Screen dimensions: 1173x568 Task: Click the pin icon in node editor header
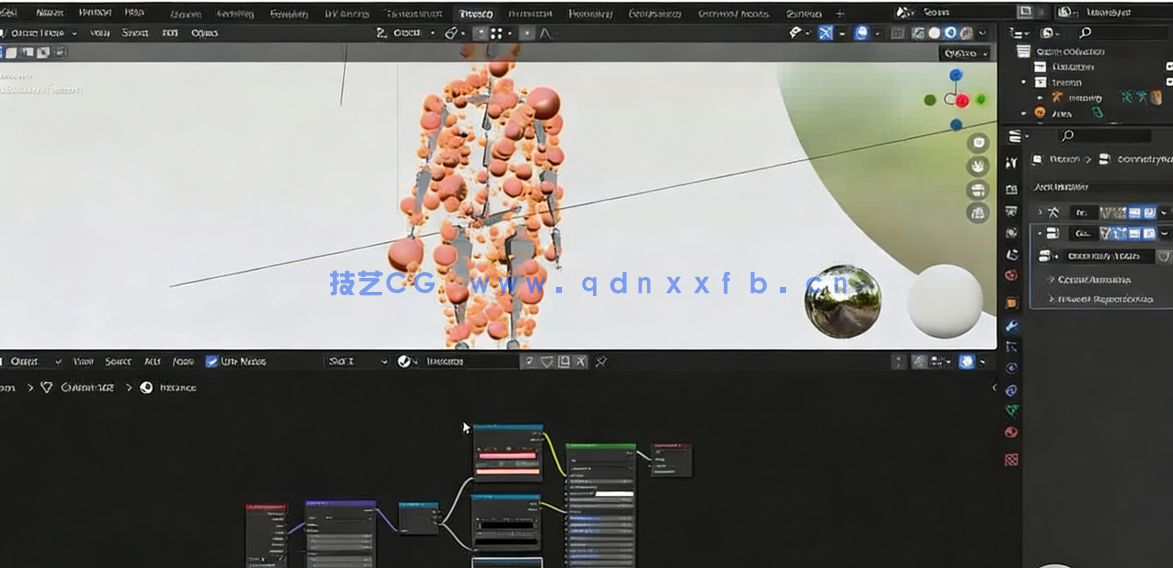[600, 361]
